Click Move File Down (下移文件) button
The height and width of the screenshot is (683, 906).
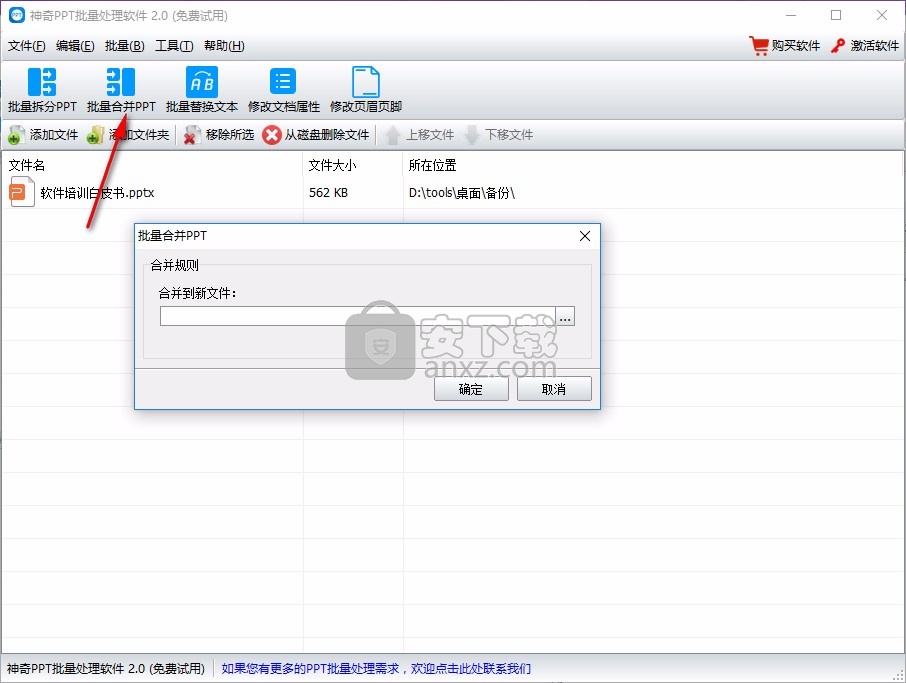point(499,135)
